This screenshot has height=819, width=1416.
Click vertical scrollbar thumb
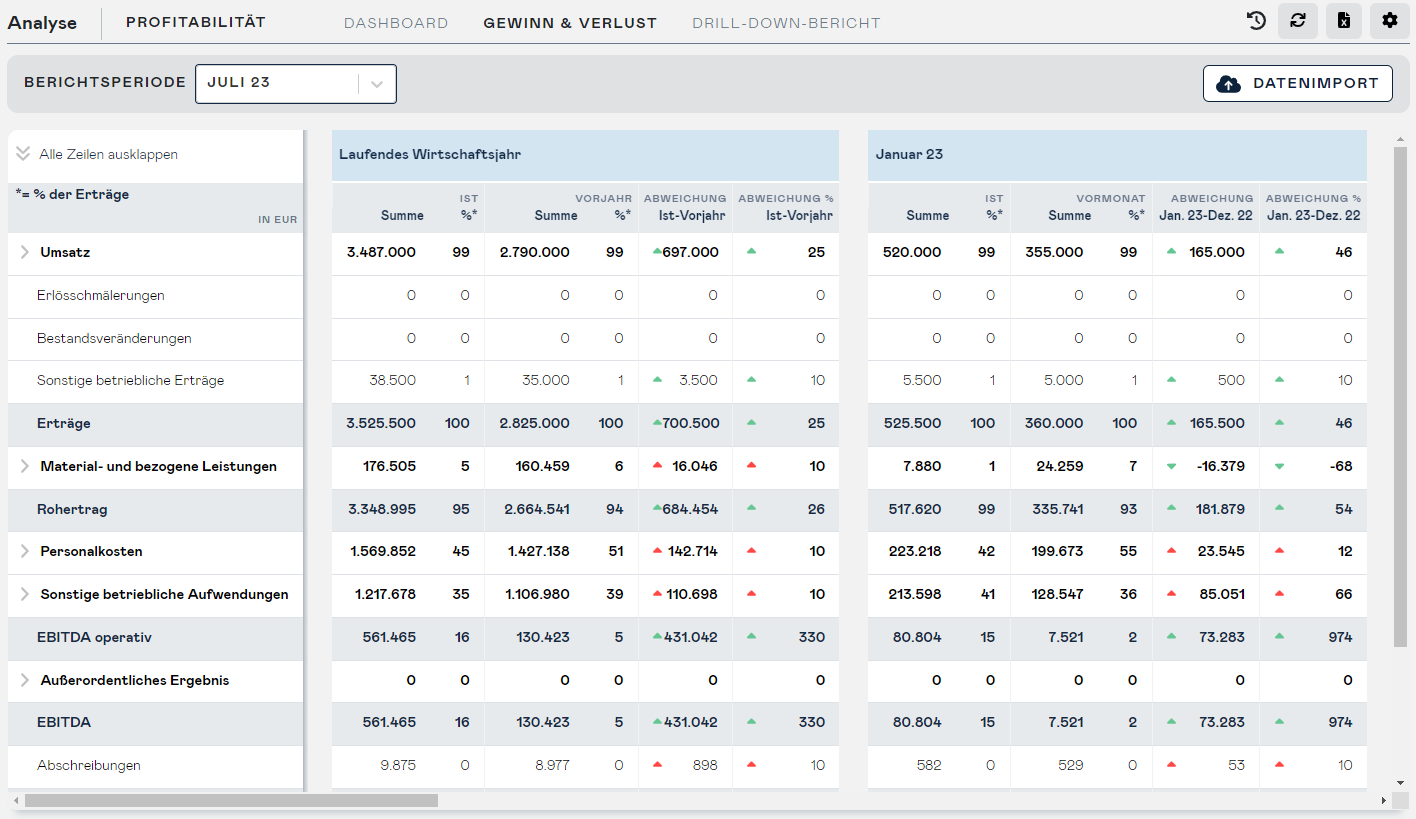[1400, 395]
